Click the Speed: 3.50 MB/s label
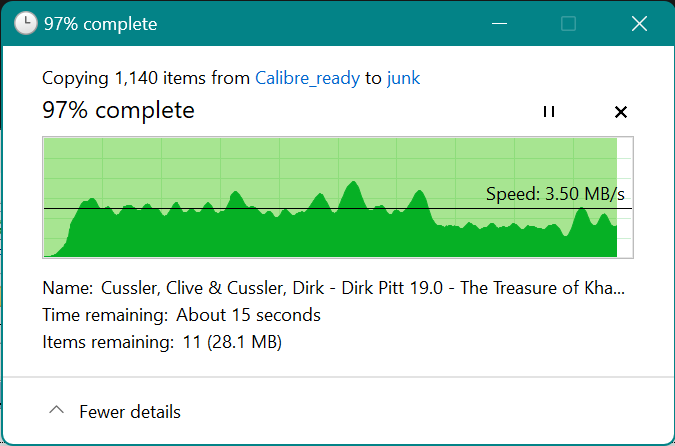The width and height of the screenshot is (675, 446). tap(555, 194)
